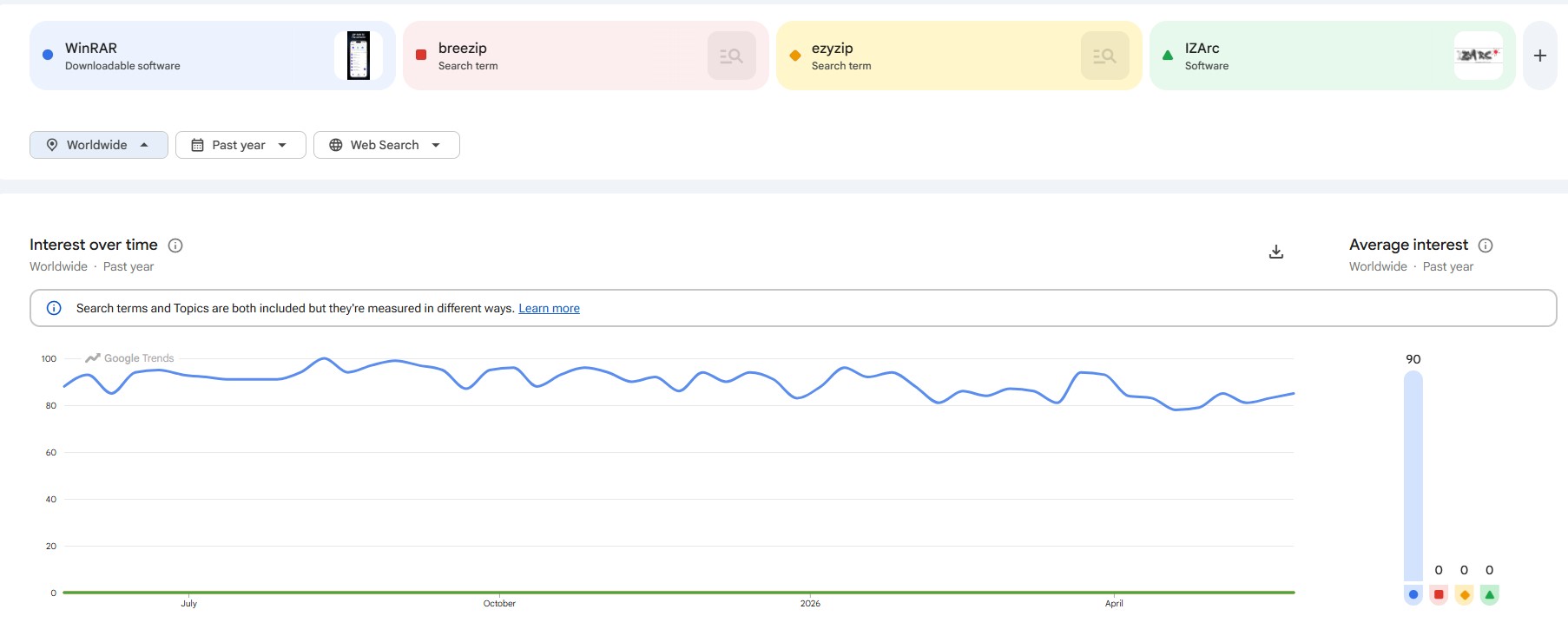Click the orange diamond on ezyzip card
This screenshot has height=629, width=1568.
(794, 56)
